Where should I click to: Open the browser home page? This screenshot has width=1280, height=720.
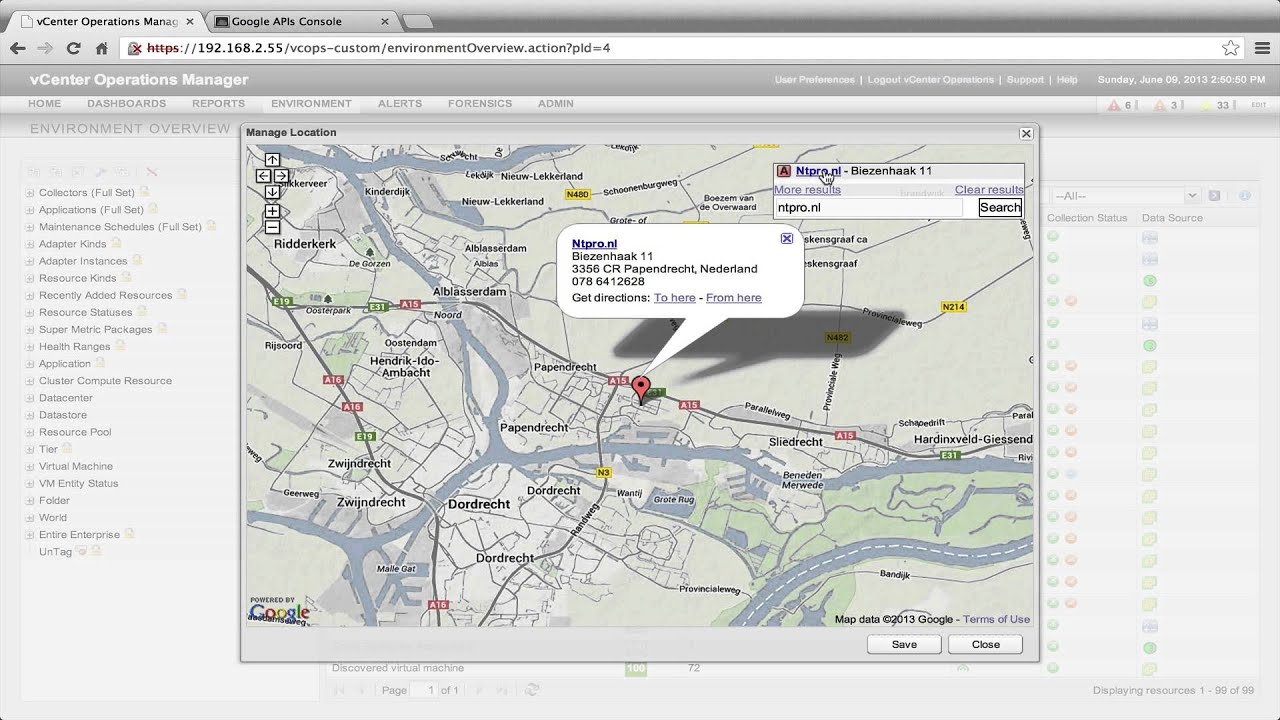(101, 48)
